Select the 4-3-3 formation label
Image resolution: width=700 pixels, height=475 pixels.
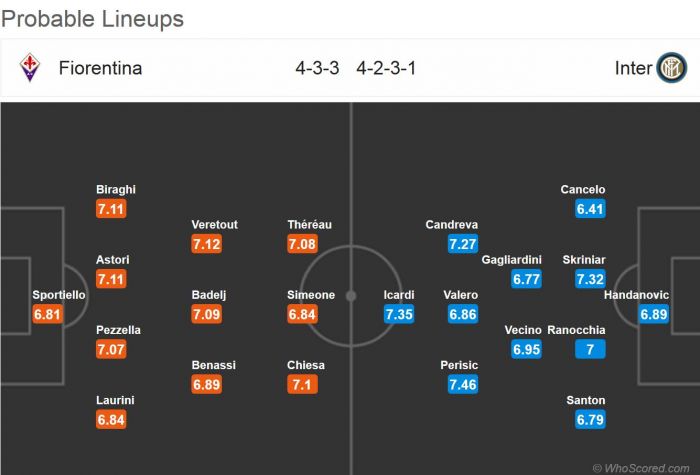click(317, 68)
